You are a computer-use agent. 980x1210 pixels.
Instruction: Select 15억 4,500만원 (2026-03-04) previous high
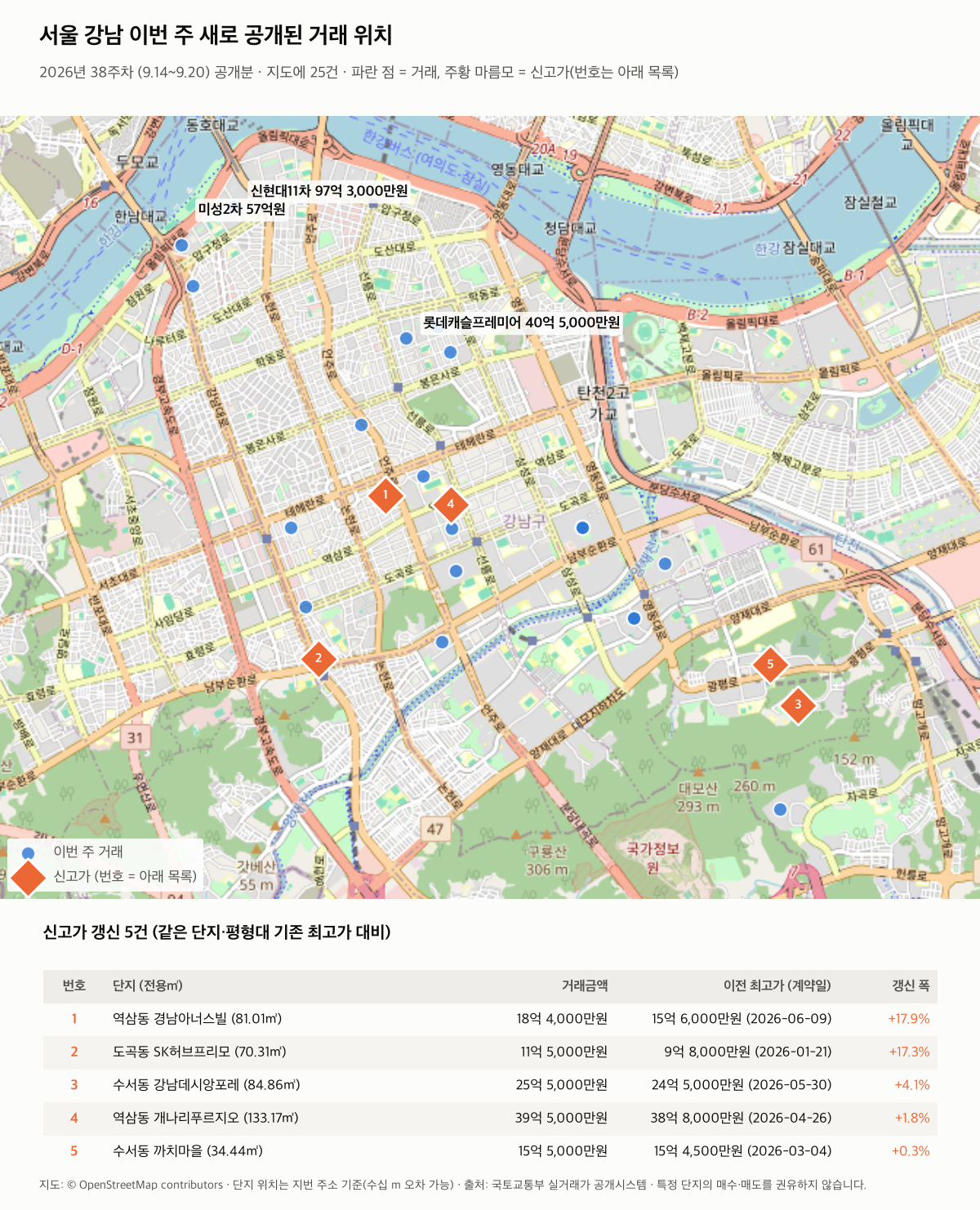pyautogui.click(x=742, y=1151)
